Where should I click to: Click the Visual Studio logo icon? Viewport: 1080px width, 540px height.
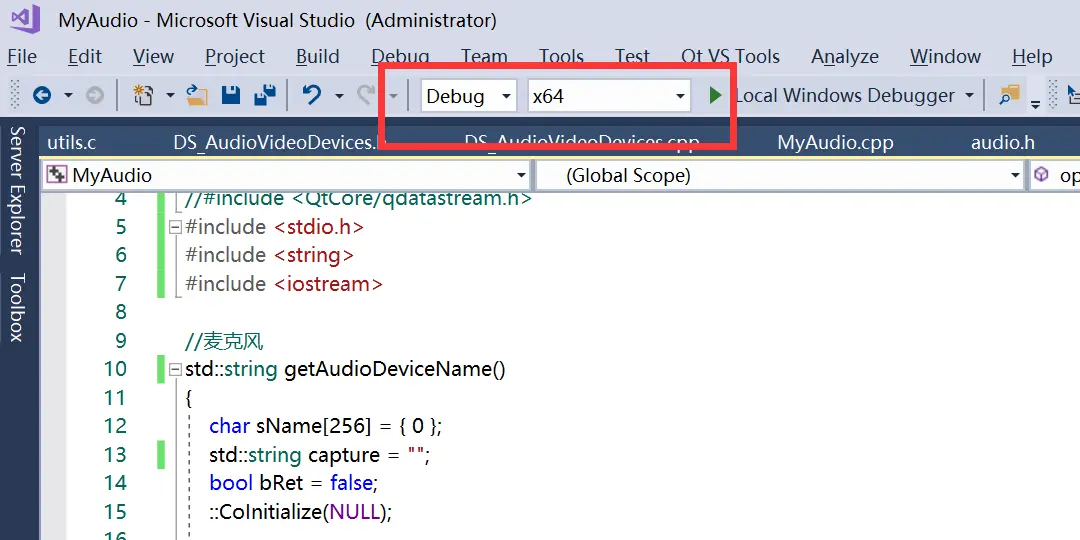(x=25, y=20)
